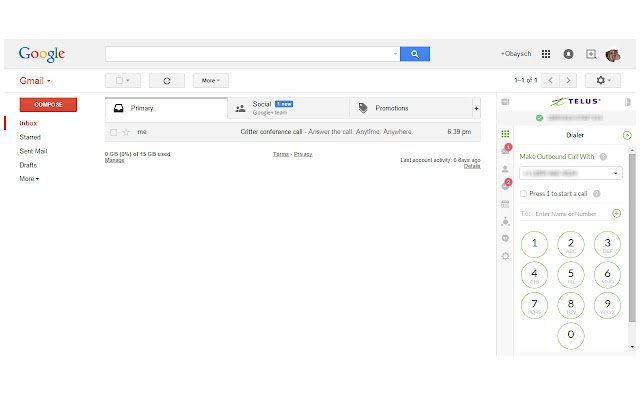Go to older messages arrow

(x=568, y=80)
